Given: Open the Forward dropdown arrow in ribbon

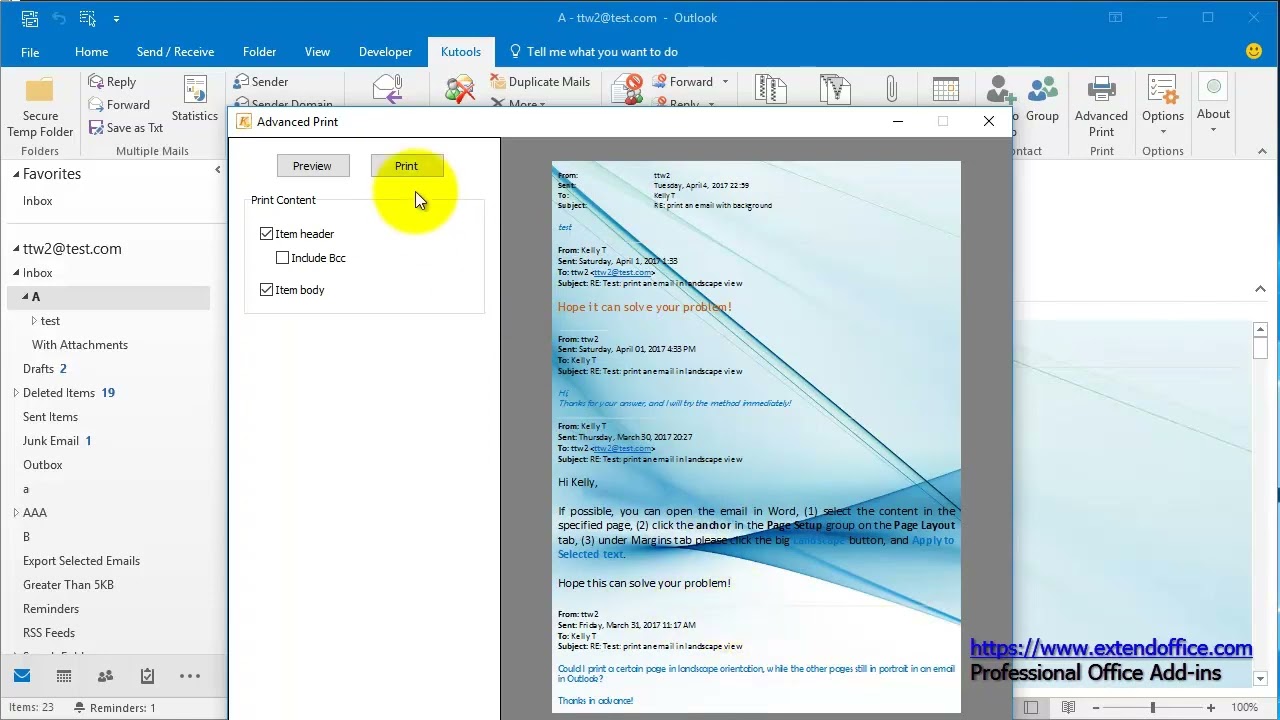Looking at the screenshot, I should pyautogui.click(x=725, y=82).
